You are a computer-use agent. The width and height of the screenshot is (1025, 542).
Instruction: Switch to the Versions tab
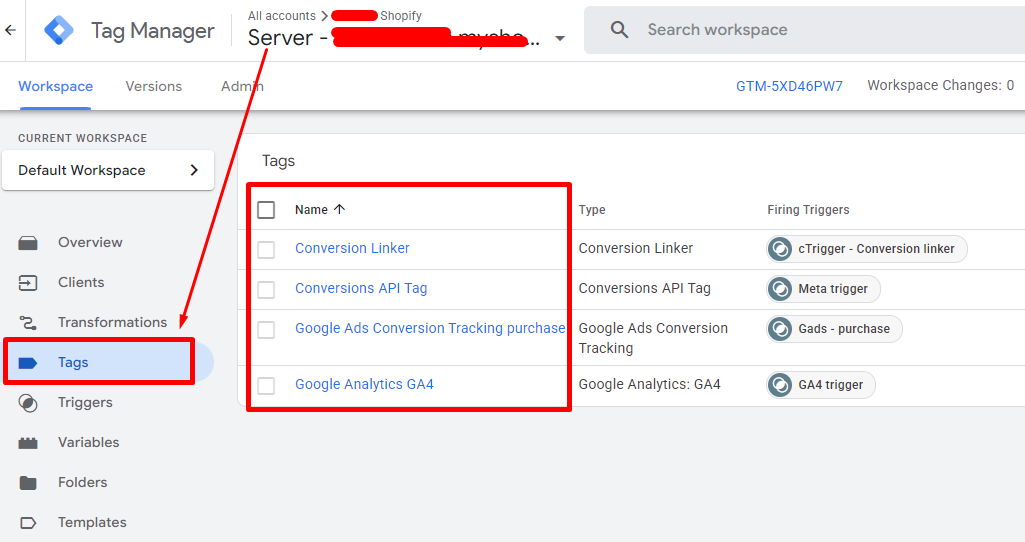click(154, 86)
